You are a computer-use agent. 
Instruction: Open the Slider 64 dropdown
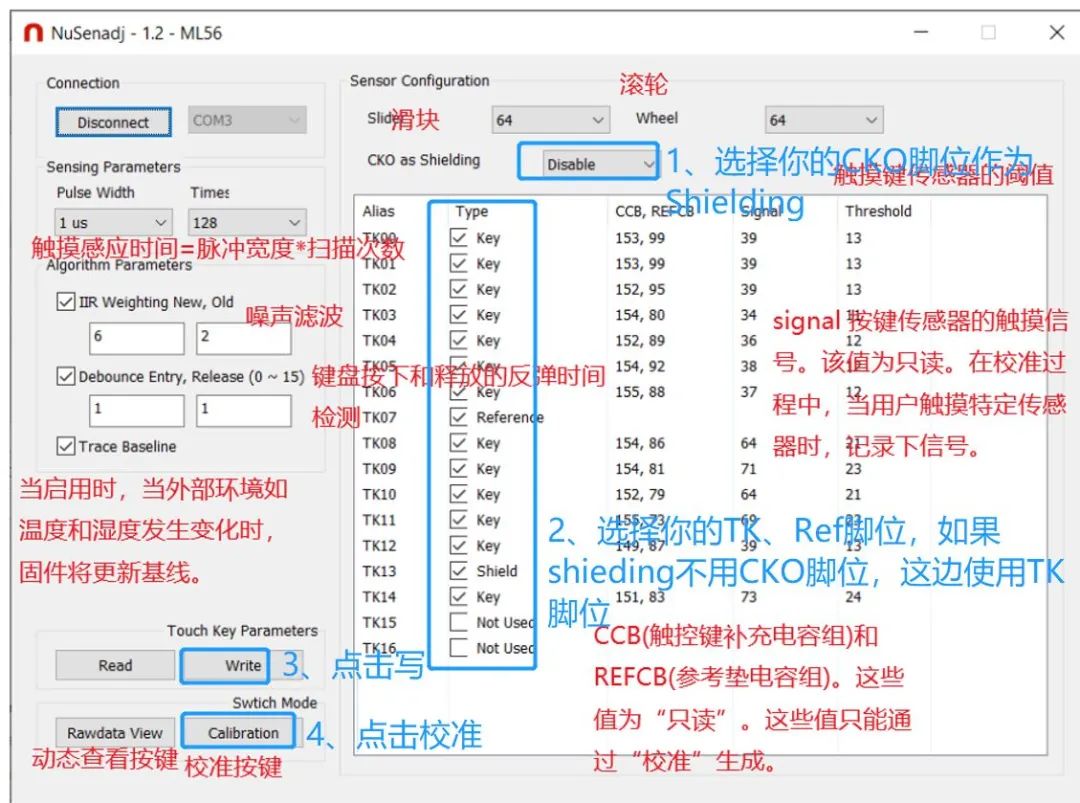[551, 120]
